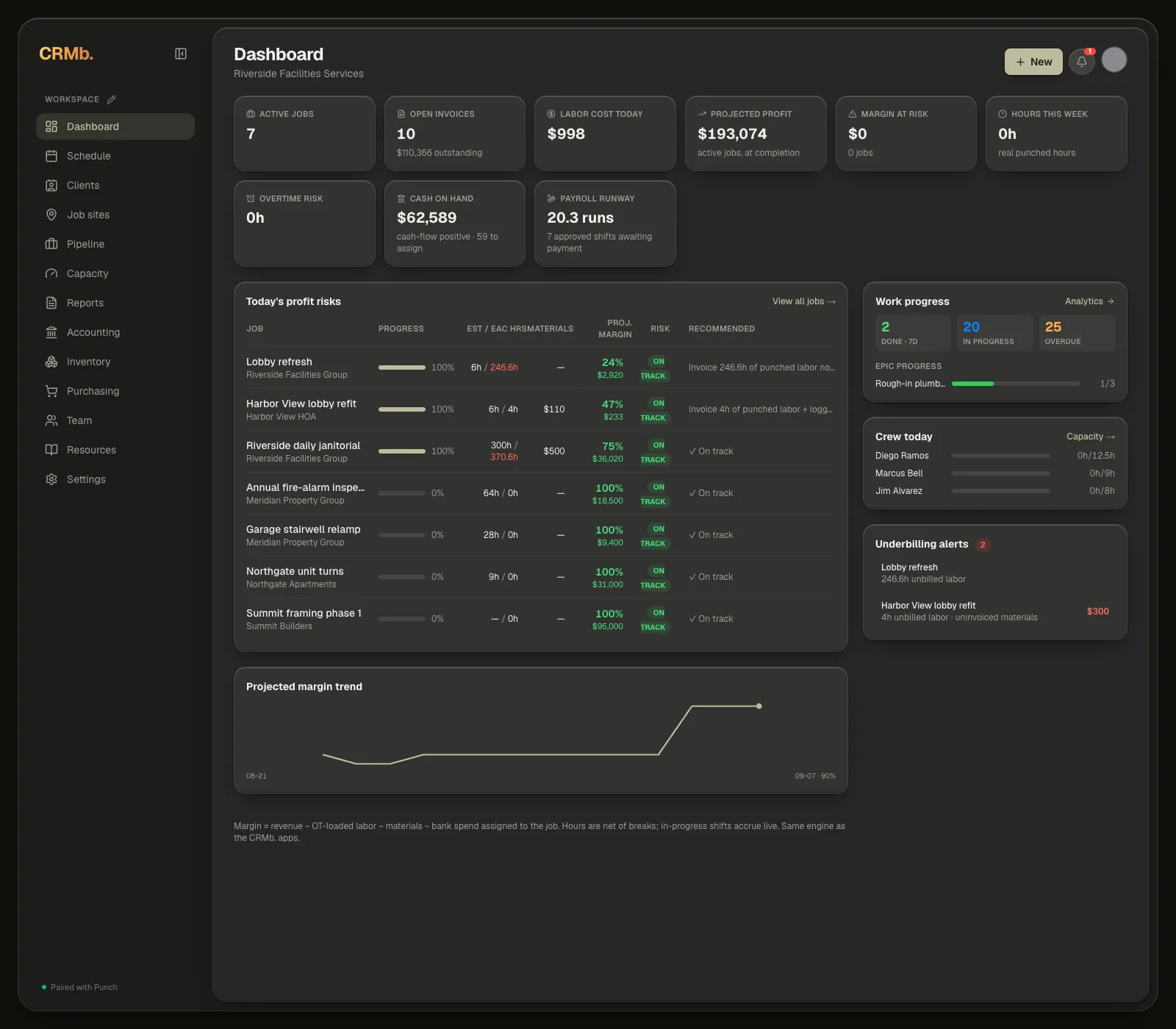Open the Open Invoices card

[454, 134]
